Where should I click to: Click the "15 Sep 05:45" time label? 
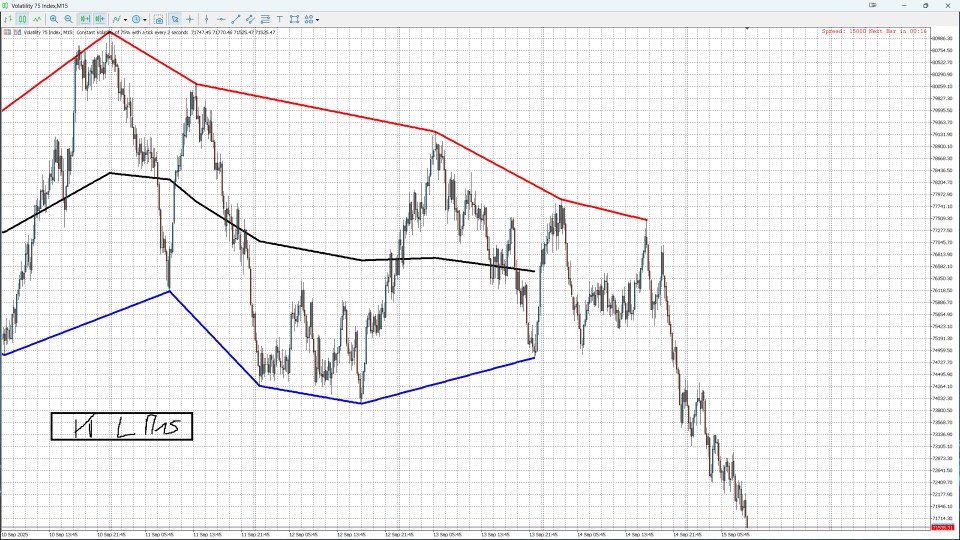click(736, 534)
